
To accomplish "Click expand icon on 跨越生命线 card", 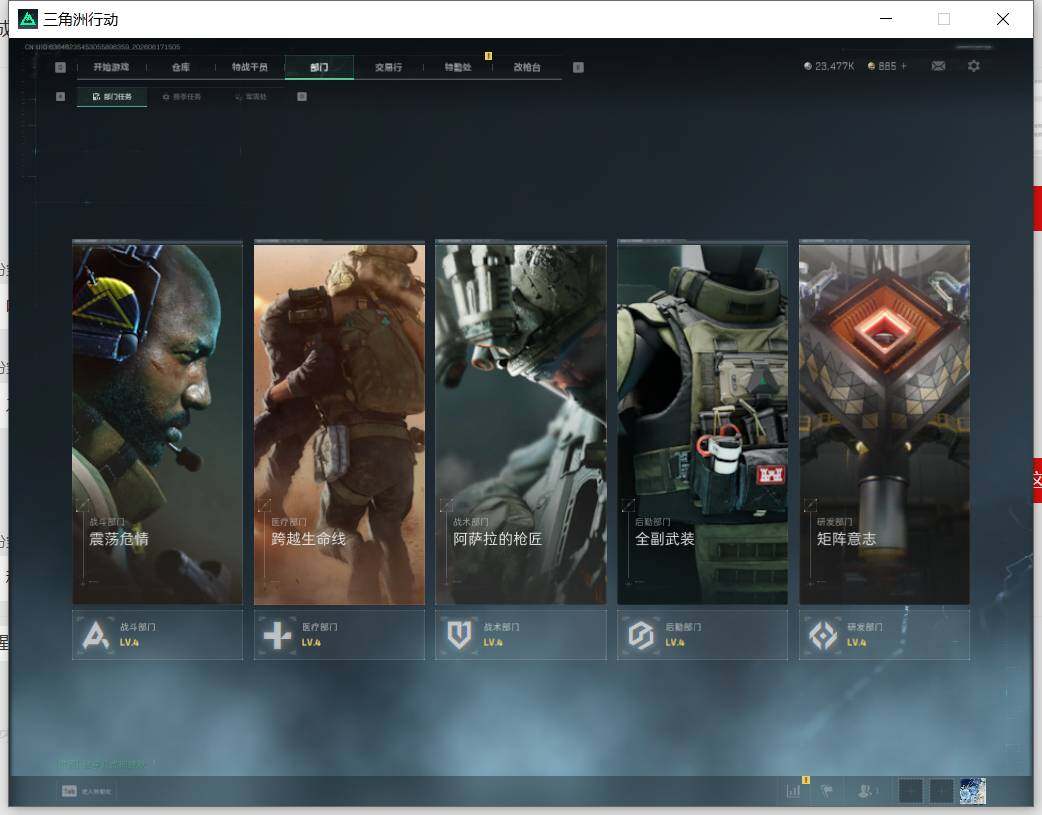I will 264,505.
